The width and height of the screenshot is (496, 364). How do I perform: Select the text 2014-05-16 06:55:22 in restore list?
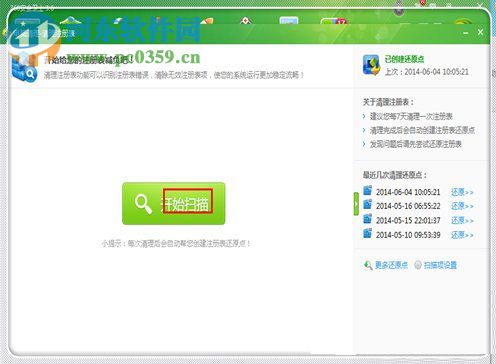point(408,206)
